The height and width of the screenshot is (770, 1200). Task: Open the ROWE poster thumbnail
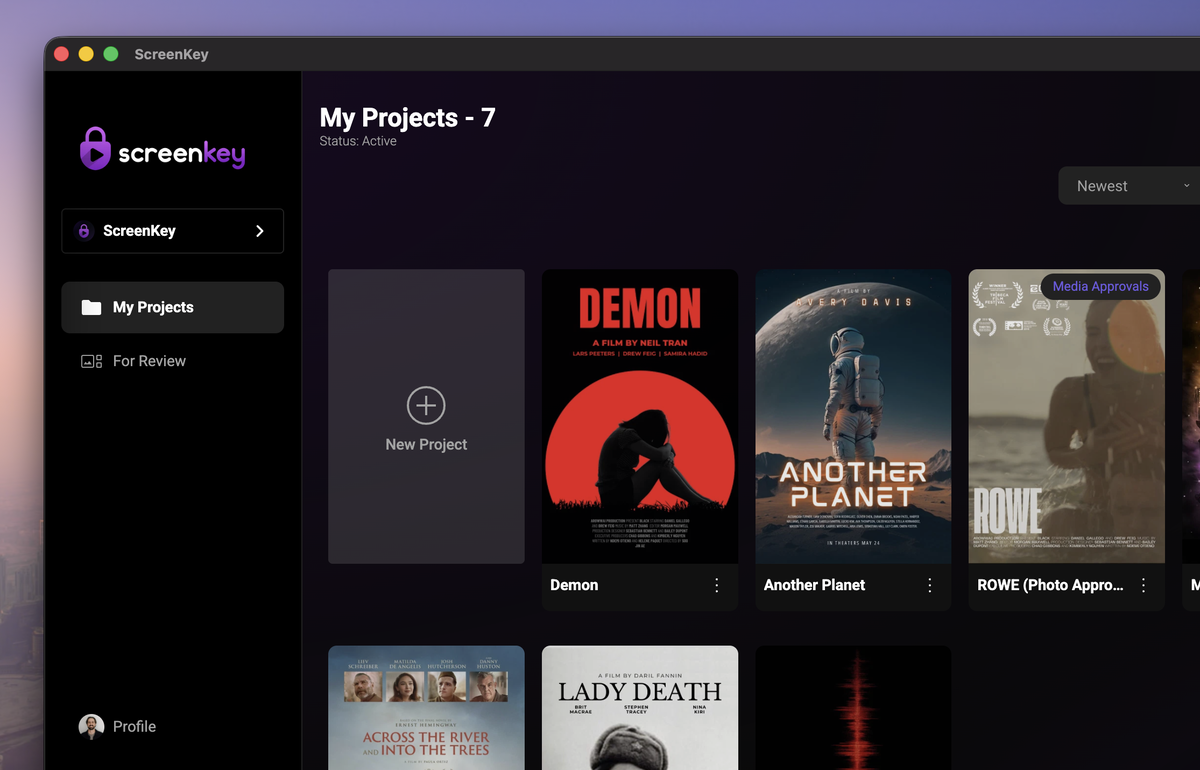click(x=1067, y=416)
